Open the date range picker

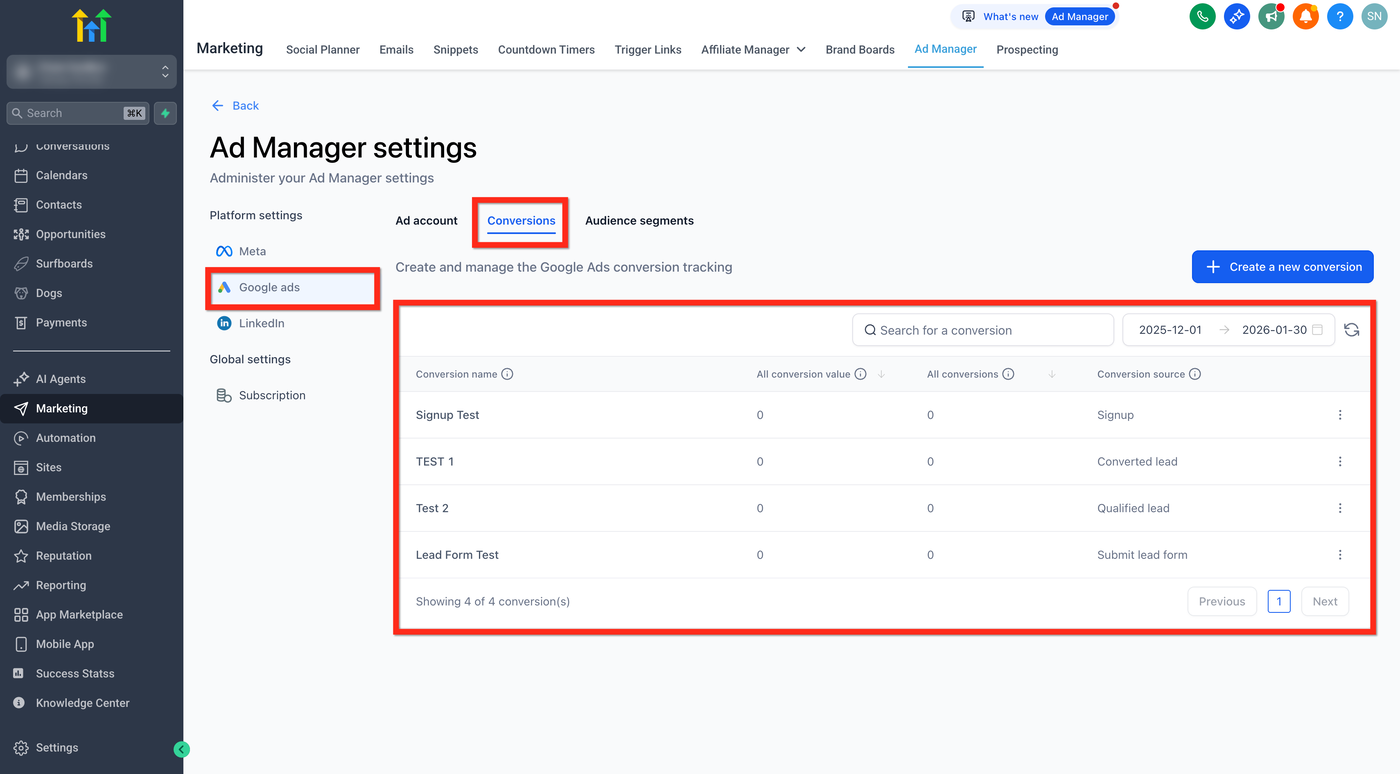pos(1228,330)
